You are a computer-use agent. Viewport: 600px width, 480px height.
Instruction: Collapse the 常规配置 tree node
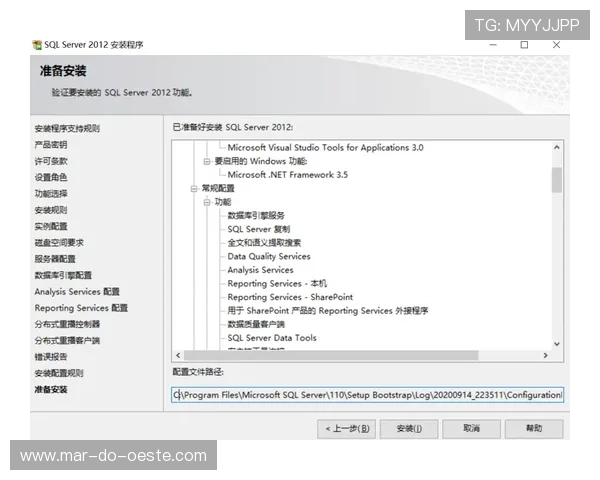(194, 189)
